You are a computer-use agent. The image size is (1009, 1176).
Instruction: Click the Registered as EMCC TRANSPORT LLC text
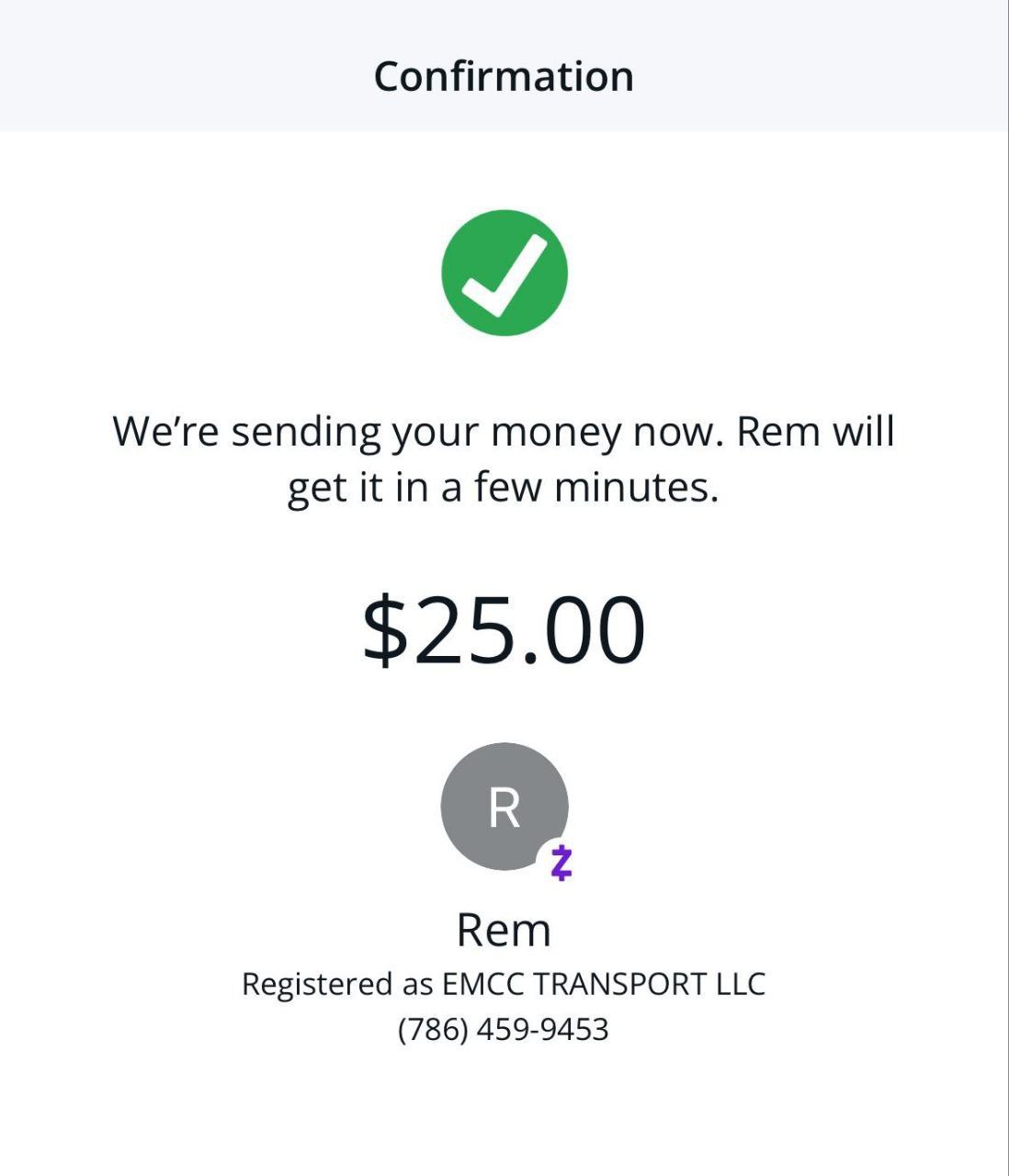504,984
